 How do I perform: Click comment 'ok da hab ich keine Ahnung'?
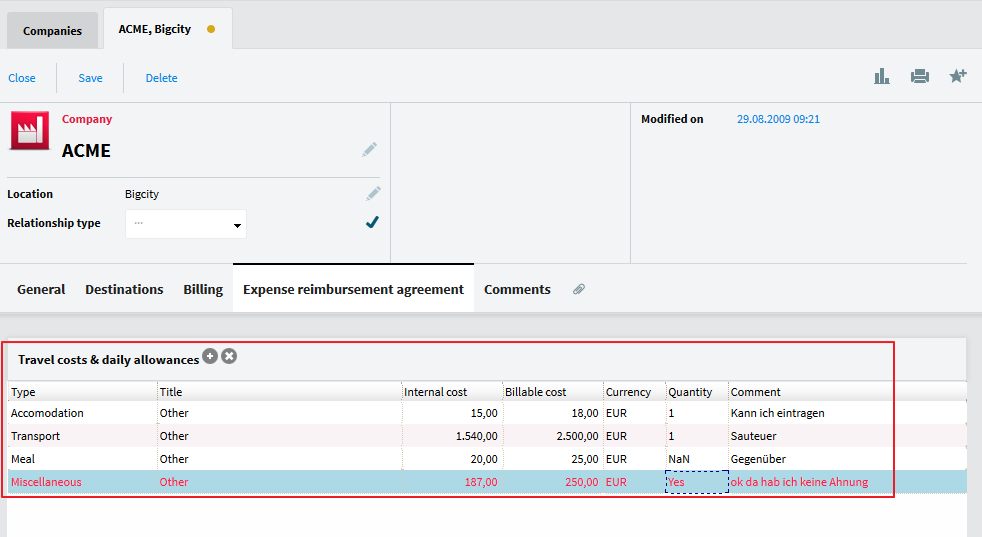click(x=799, y=482)
